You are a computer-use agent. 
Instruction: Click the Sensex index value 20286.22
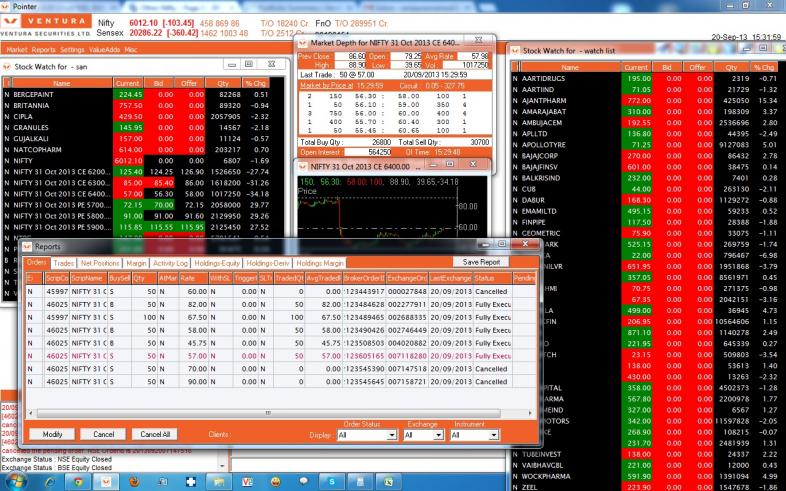(146, 33)
